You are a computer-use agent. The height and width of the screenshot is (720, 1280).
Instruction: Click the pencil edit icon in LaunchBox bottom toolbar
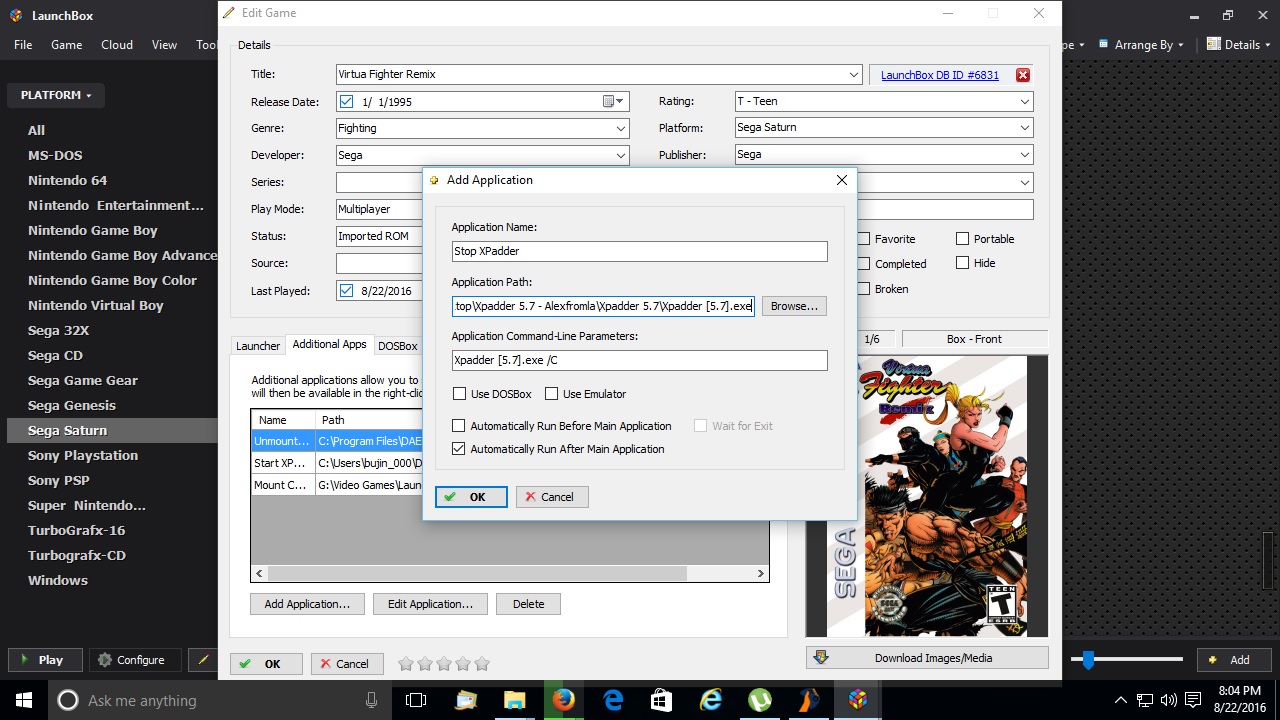point(203,660)
